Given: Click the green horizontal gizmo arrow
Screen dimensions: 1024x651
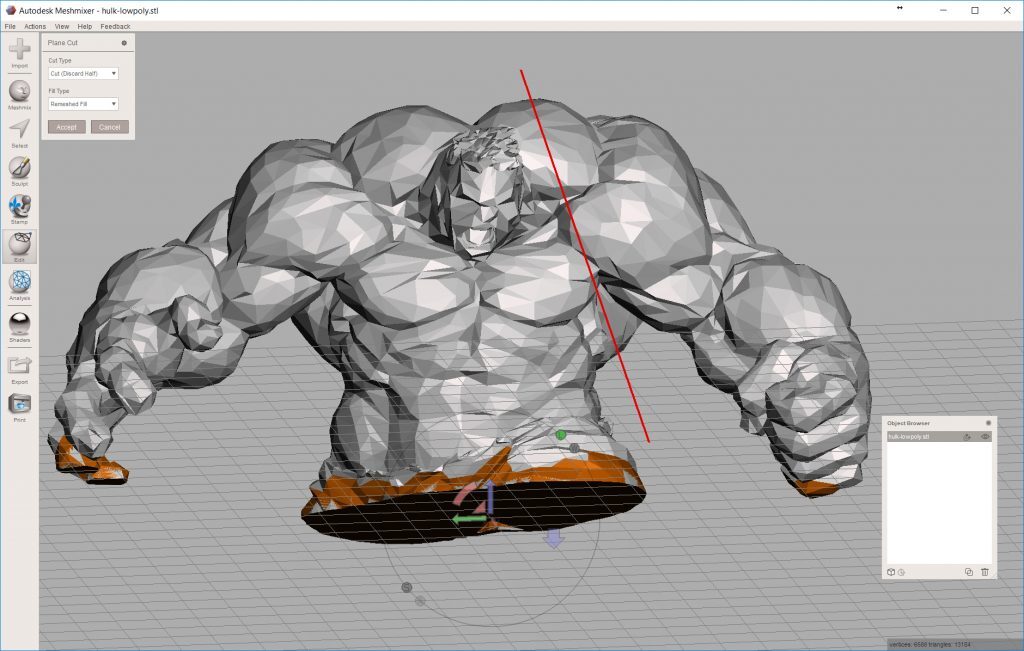Looking at the screenshot, I should (x=469, y=519).
